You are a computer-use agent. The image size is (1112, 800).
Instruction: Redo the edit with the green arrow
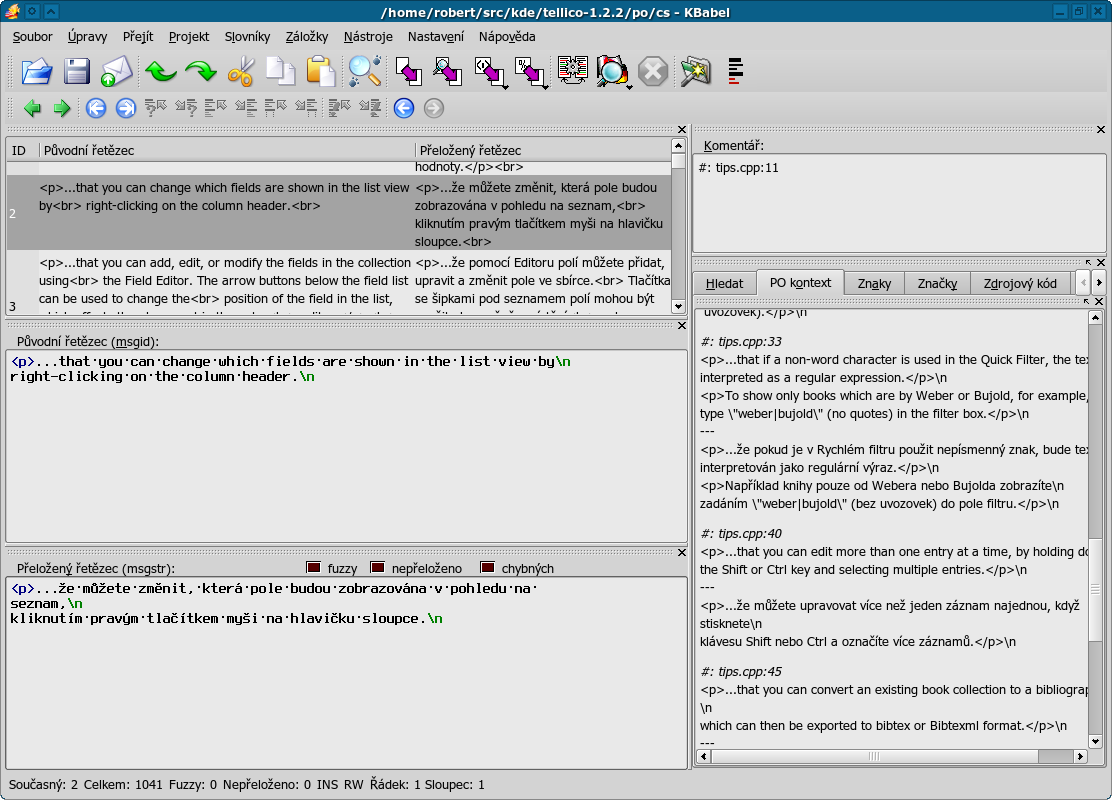click(201, 71)
